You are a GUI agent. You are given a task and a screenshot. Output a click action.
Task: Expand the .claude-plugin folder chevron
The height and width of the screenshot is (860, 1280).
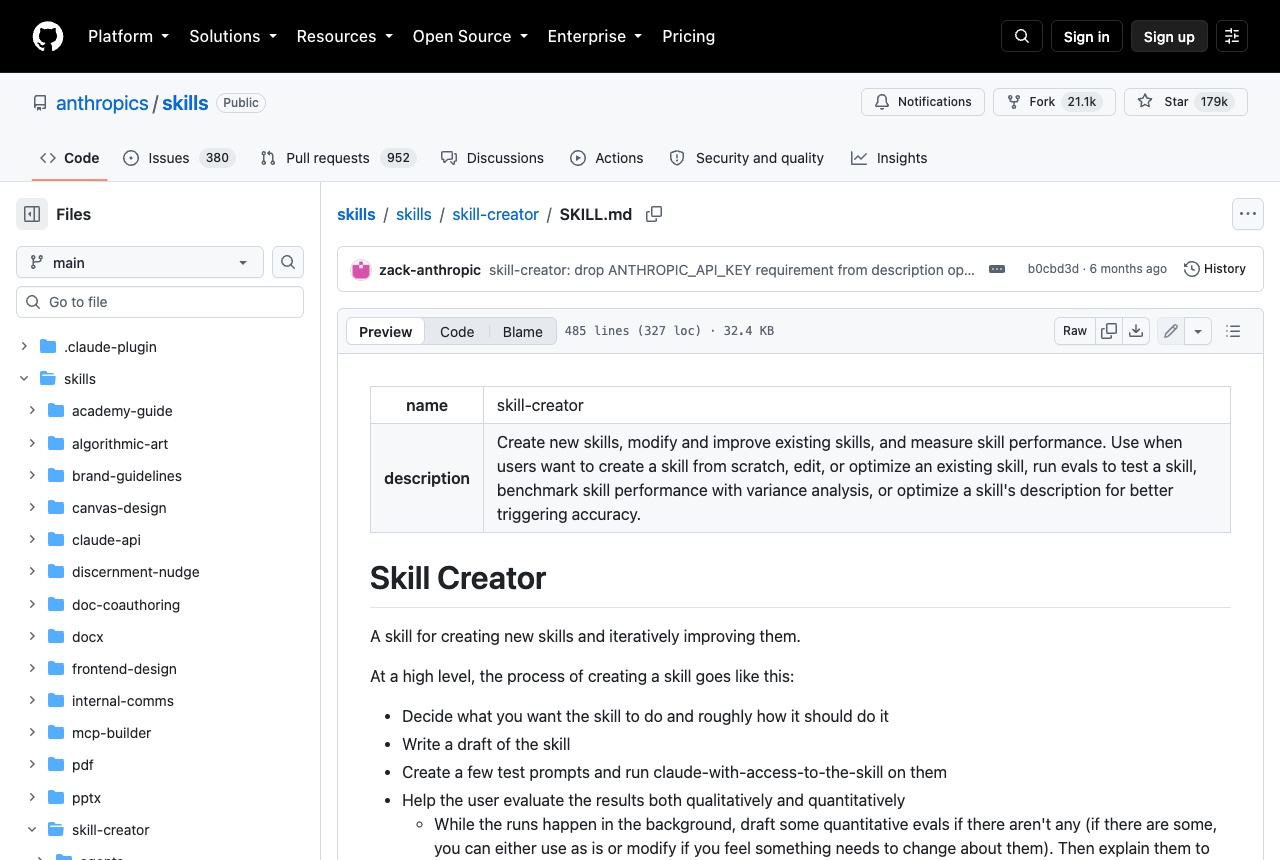[x=24, y=347]
